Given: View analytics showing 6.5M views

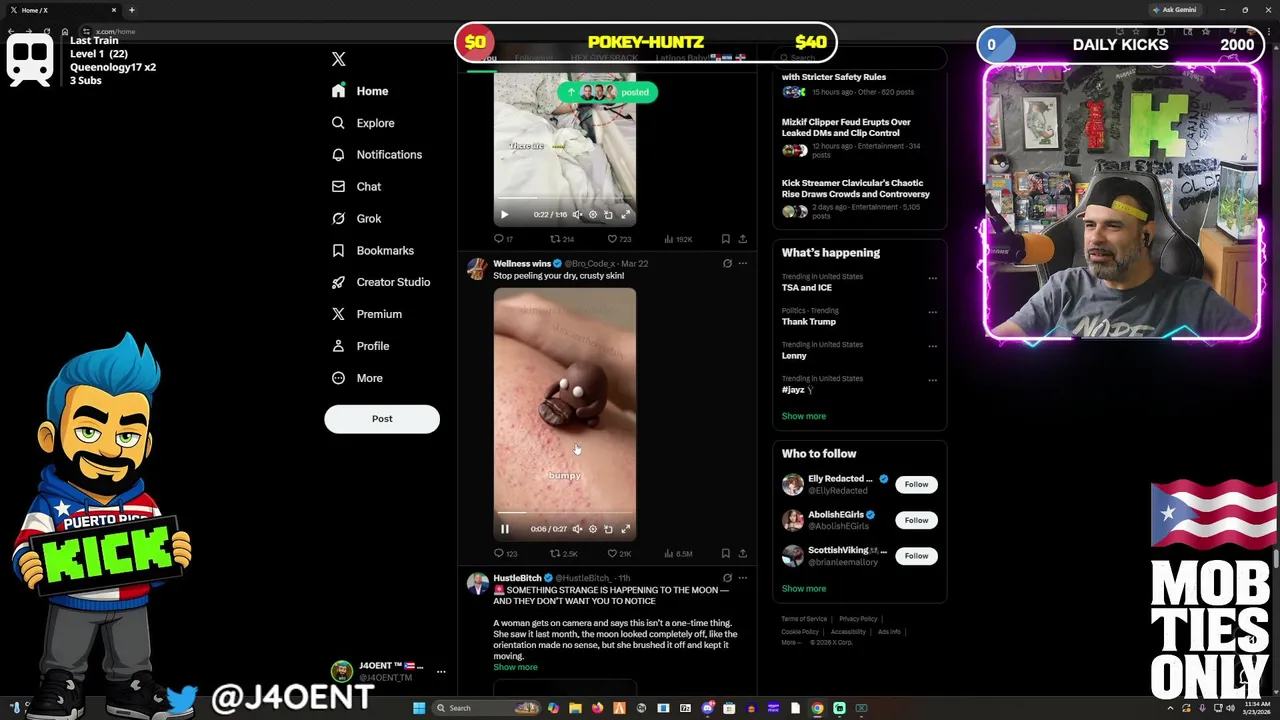Looking at the screenshot, I should pyautogui.click(x=678, y=553).
